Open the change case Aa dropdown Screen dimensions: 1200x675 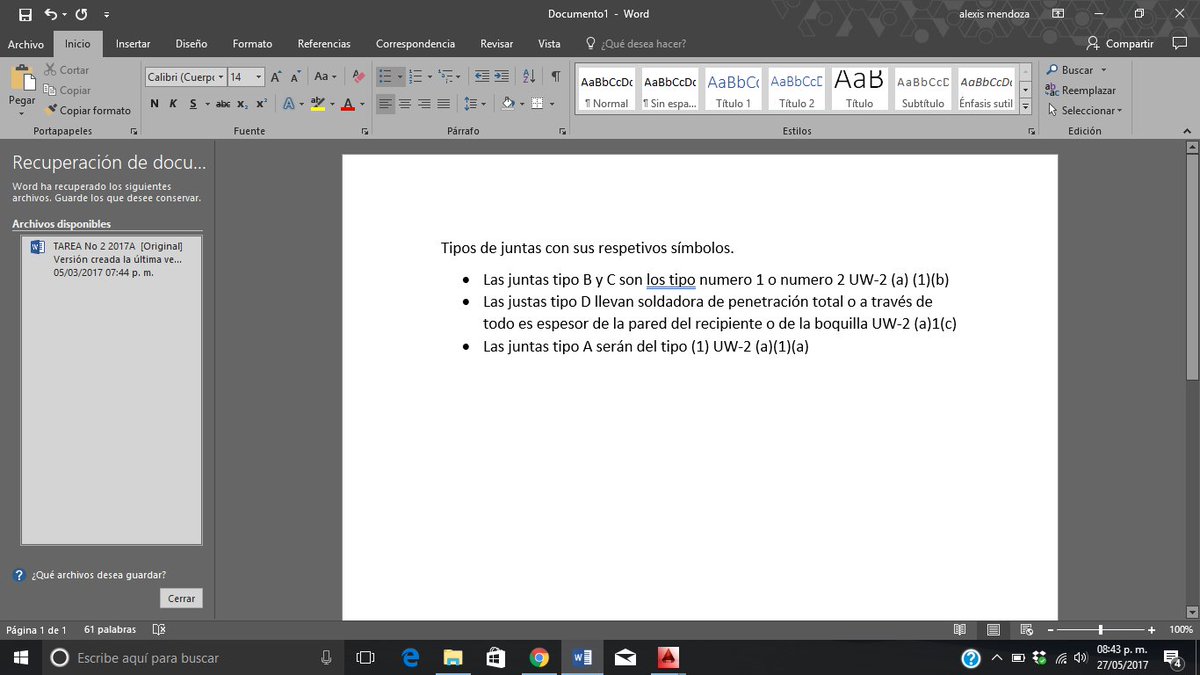[325, 77]
